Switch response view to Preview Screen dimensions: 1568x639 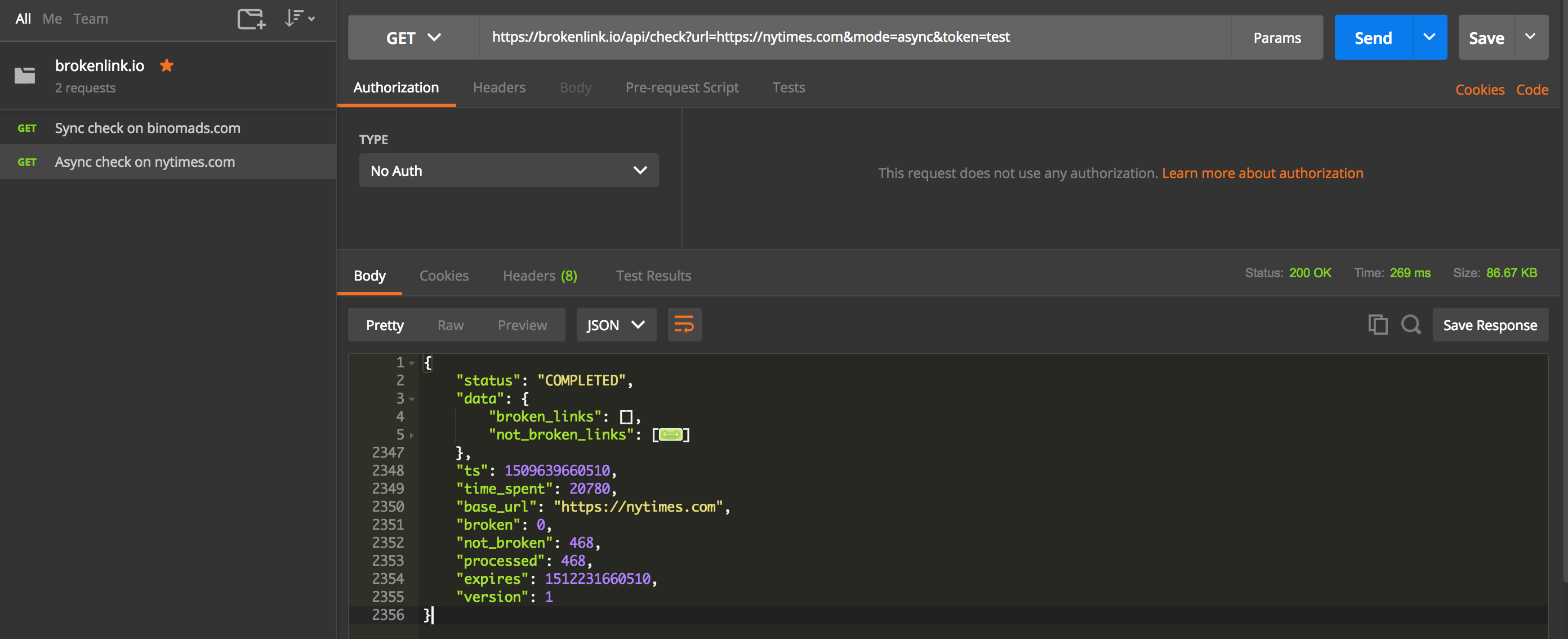coord(522,325)
